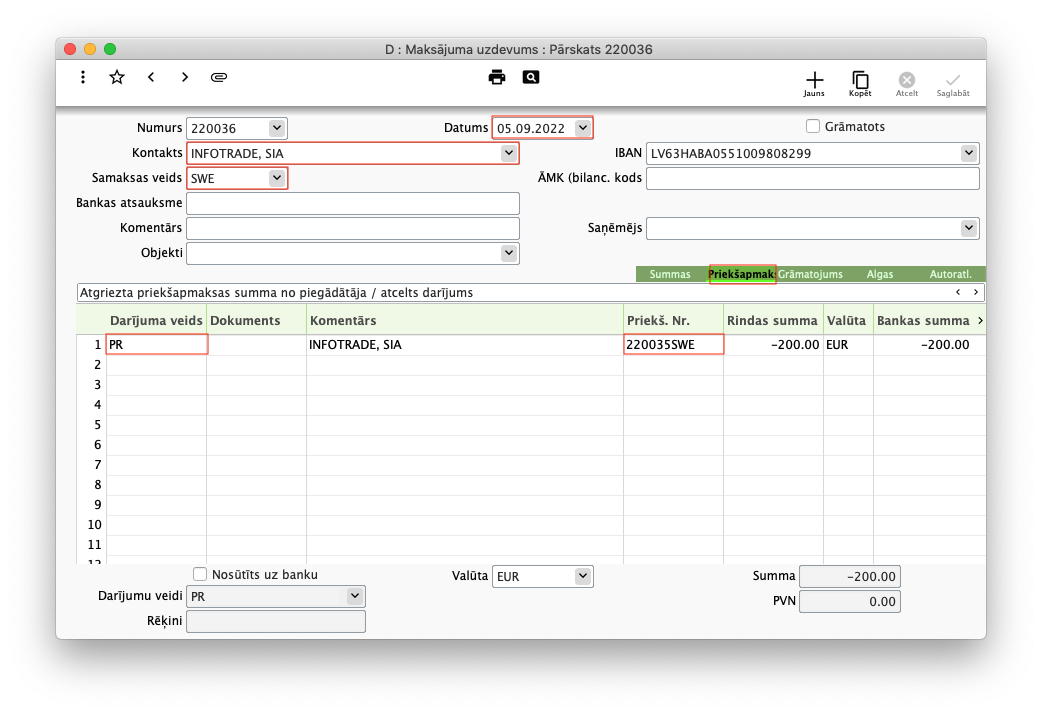Duplicate record using Kopēt
Viewport: 1042px width, 713px height.
[860, 83]
